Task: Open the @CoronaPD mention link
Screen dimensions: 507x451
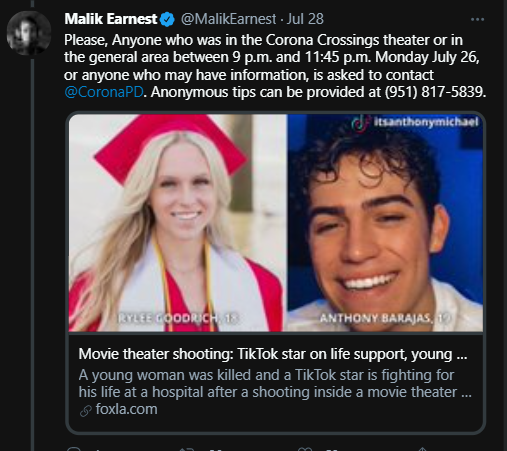Action: (x=104, y=92)
